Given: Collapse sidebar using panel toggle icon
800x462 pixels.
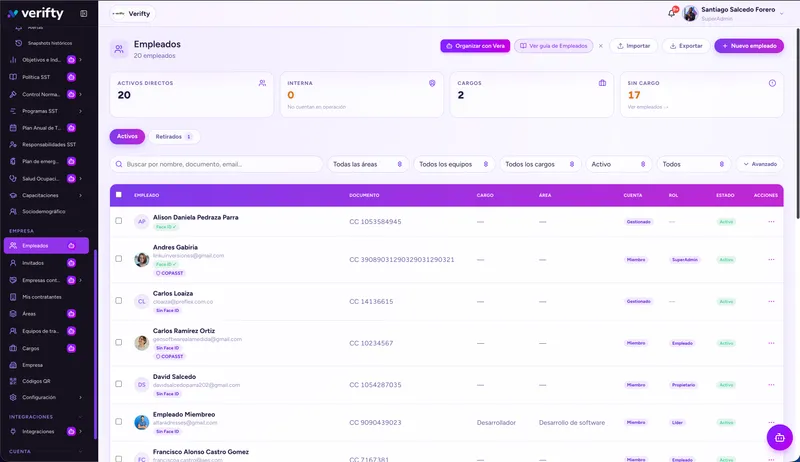Looking at the screenshot, I should point(84,14).
